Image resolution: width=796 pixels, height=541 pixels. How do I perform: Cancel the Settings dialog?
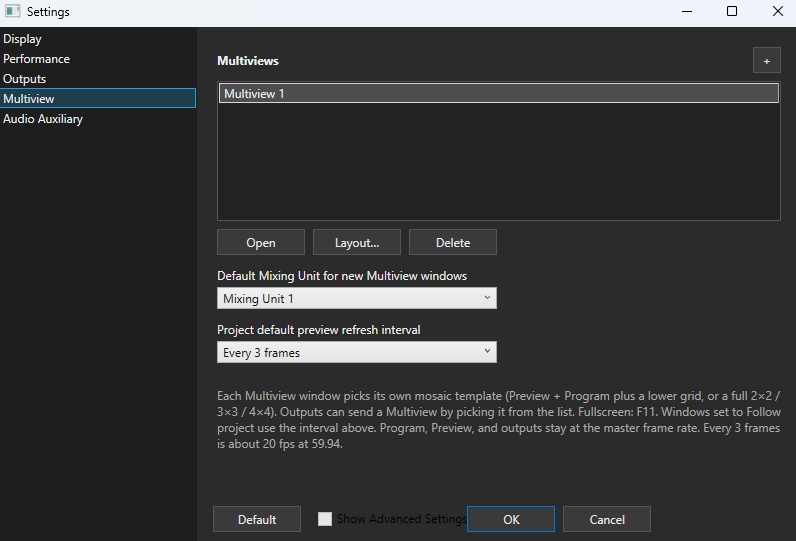click(x=607, y=519)
